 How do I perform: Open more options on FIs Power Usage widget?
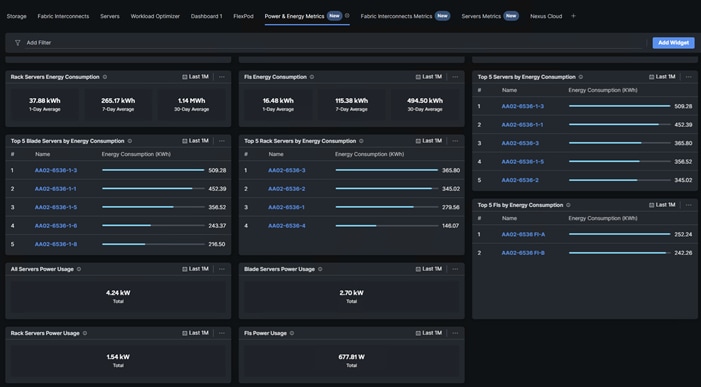tap(455, 333)
